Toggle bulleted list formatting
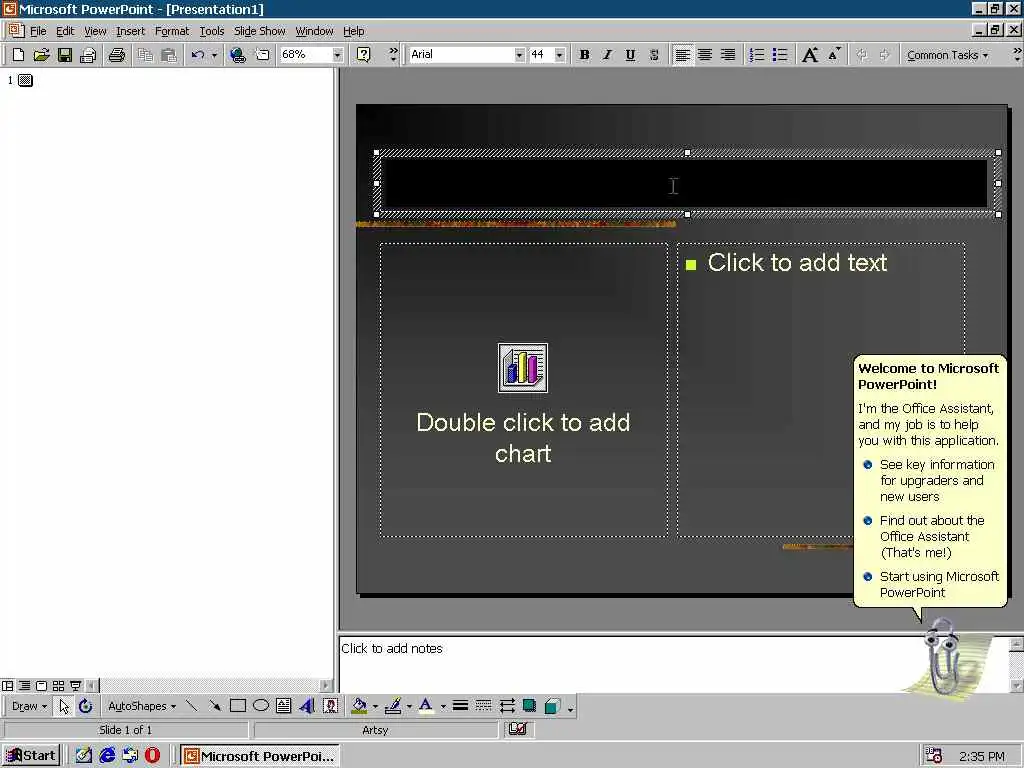This screenshot has height=768, width=1024. (x=780, y=55)
